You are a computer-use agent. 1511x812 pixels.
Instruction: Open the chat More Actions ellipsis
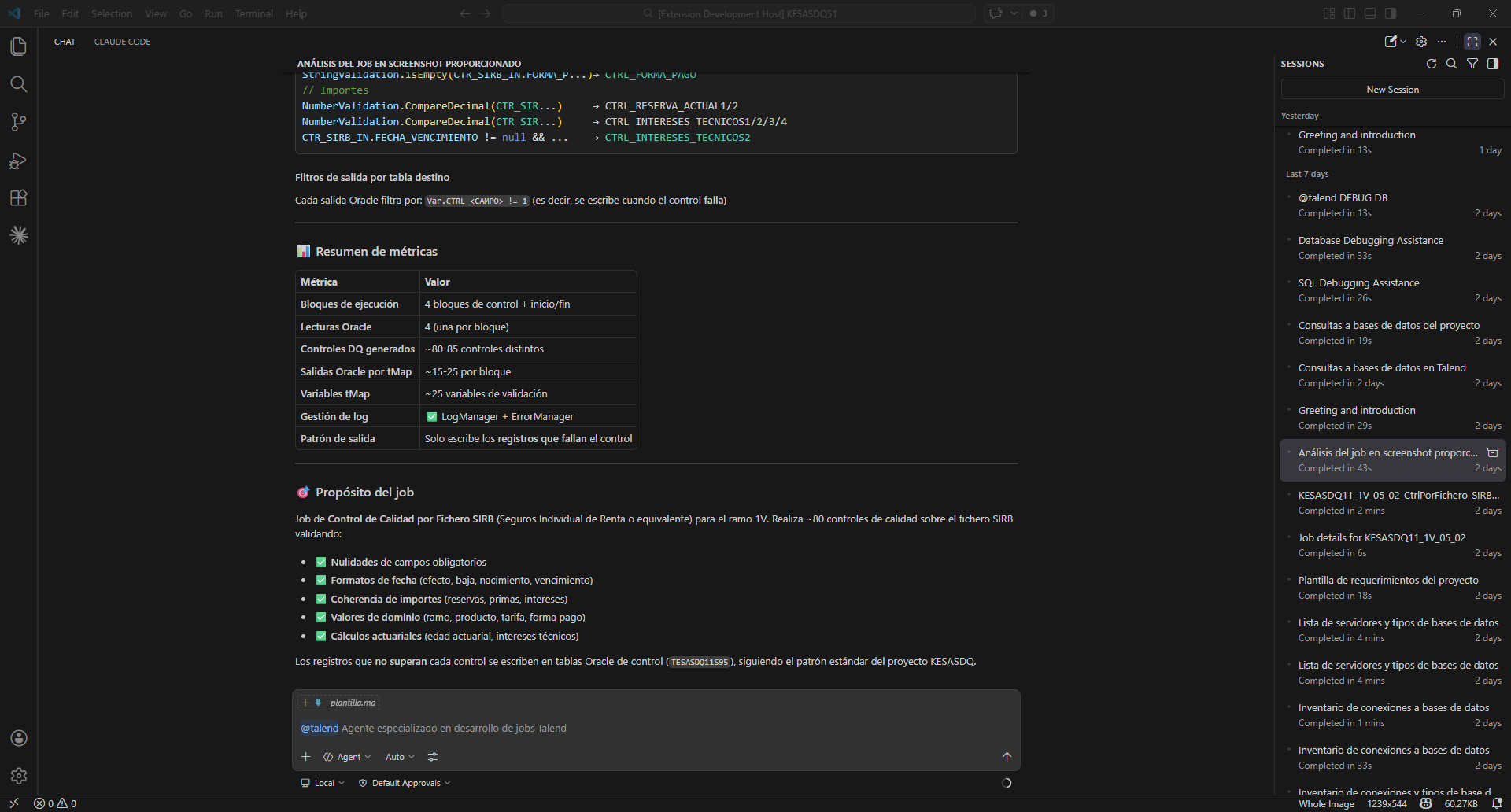tap(1442, 42)
